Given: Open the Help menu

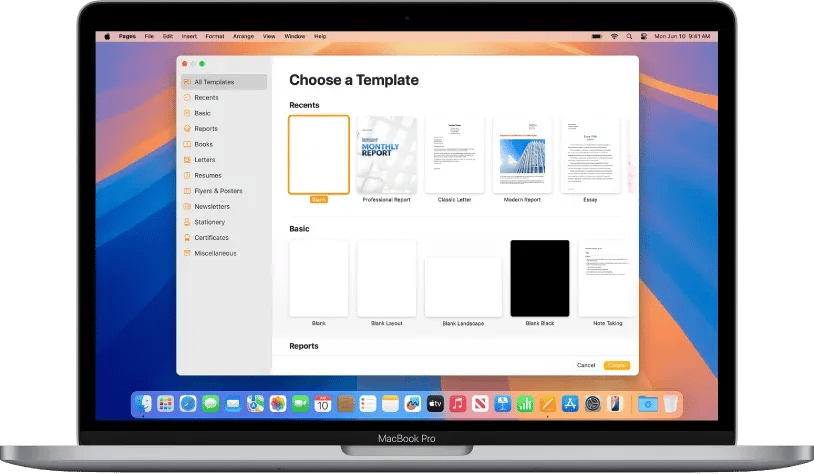Looking at the screenshot, I should 320,36.
